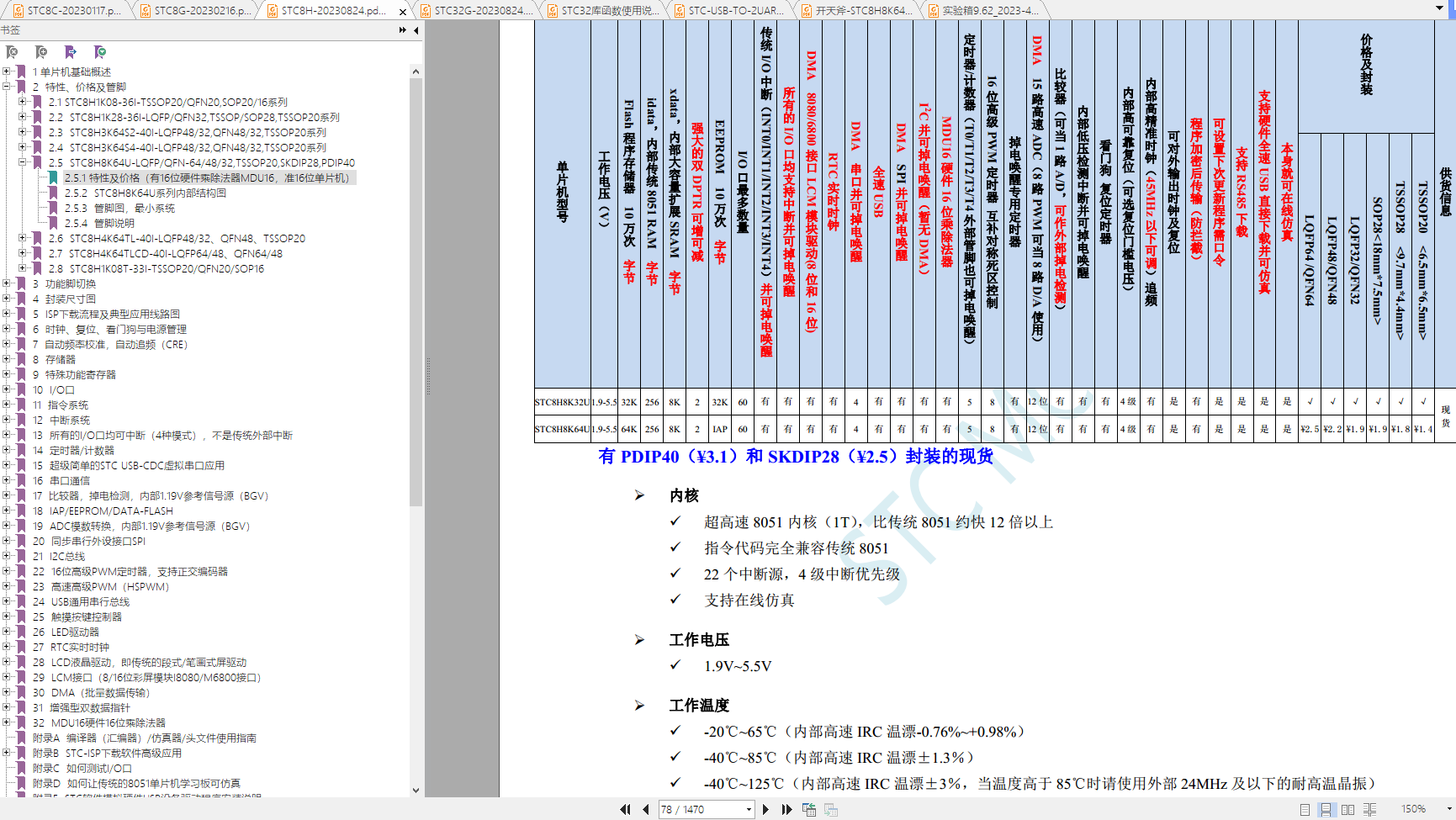Open bookmark 27 RTC实时时钟
The height and width of the screenshot is (820, 1456).
[71, 647]
